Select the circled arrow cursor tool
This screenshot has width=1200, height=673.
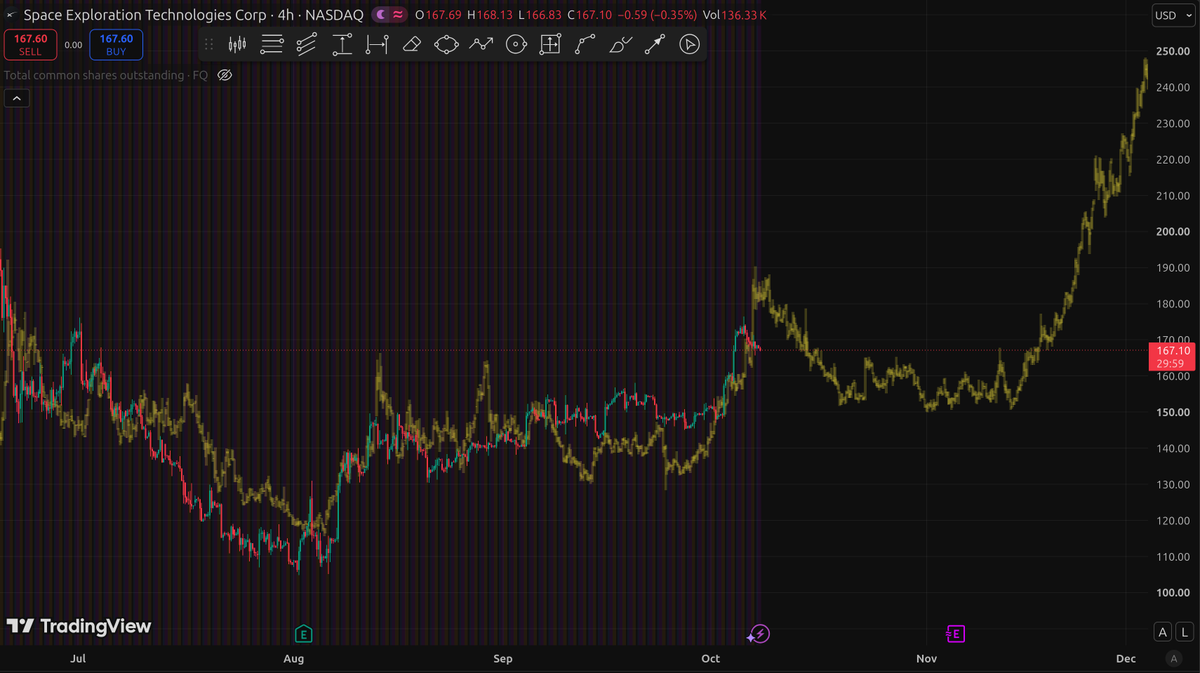(x=689, y=44)
